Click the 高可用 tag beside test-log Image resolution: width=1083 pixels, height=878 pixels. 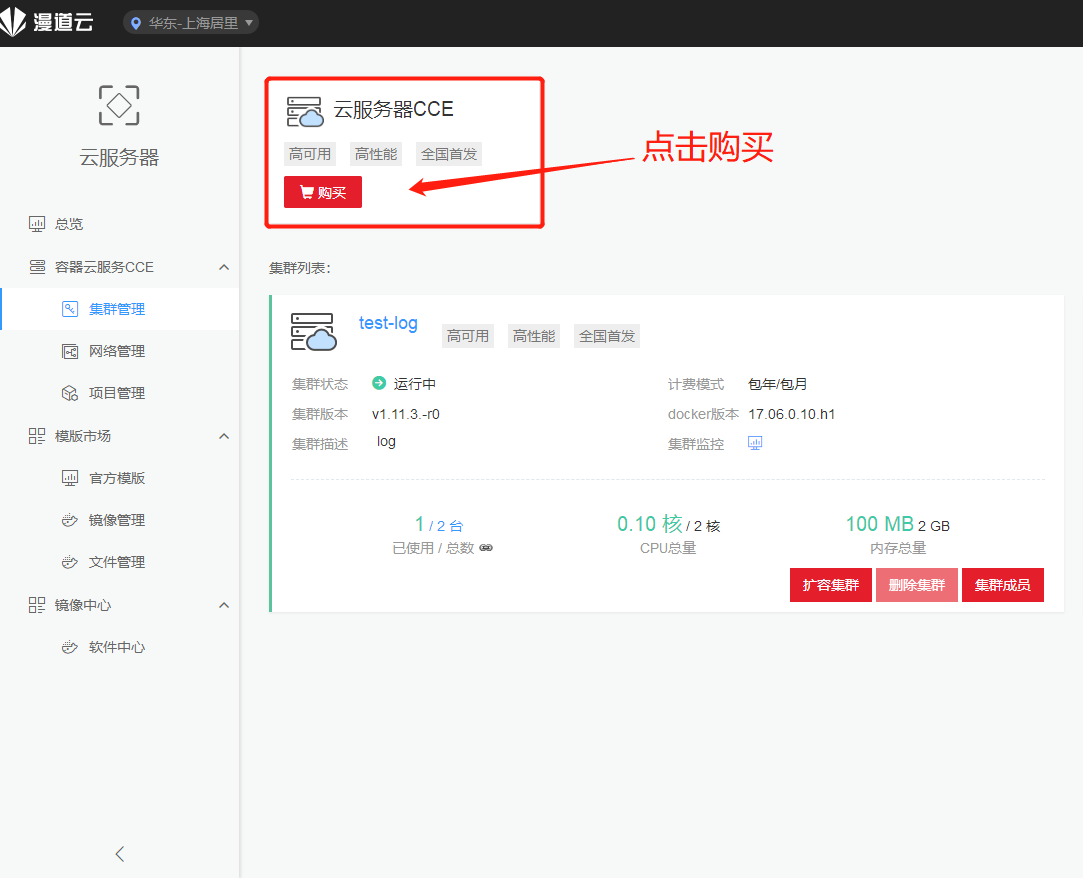[468, 336]
